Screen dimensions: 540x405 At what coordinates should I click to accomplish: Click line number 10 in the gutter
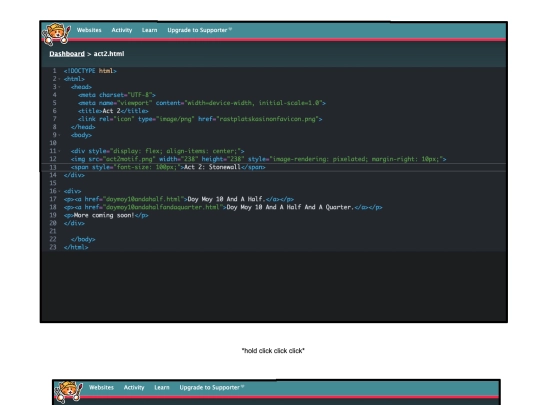click(53, 143)
